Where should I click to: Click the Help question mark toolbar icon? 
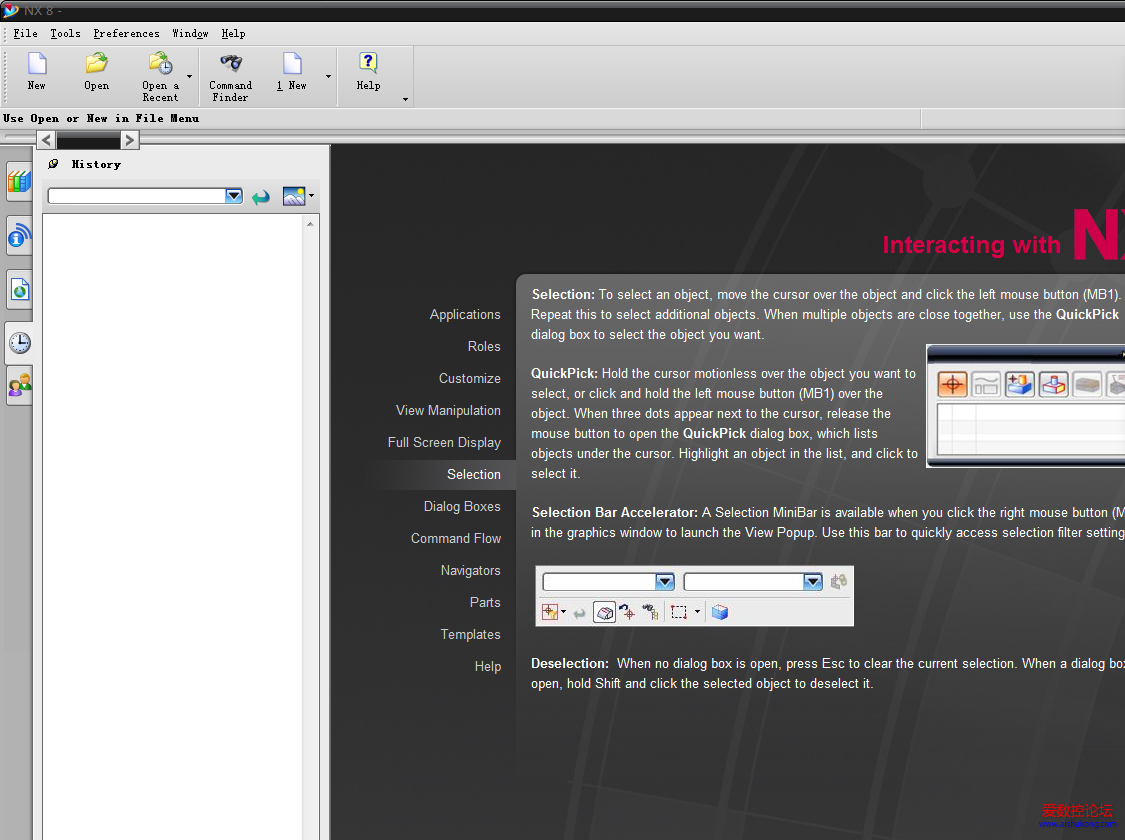(x=368, y=63)
